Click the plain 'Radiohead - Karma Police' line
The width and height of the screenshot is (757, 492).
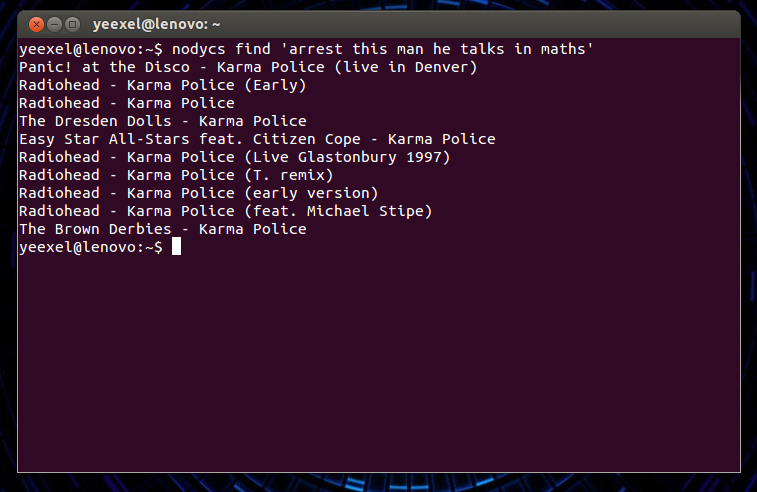tap(127, 103)
